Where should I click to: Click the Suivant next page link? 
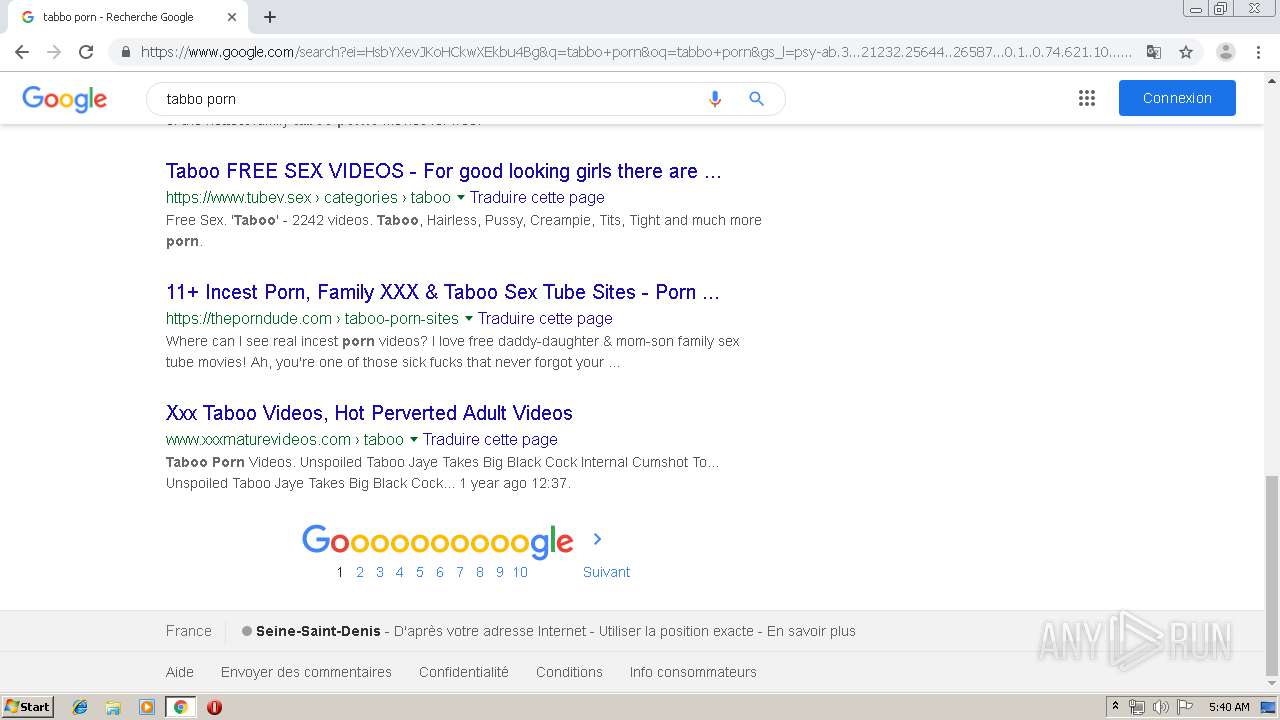pos(606,572)
